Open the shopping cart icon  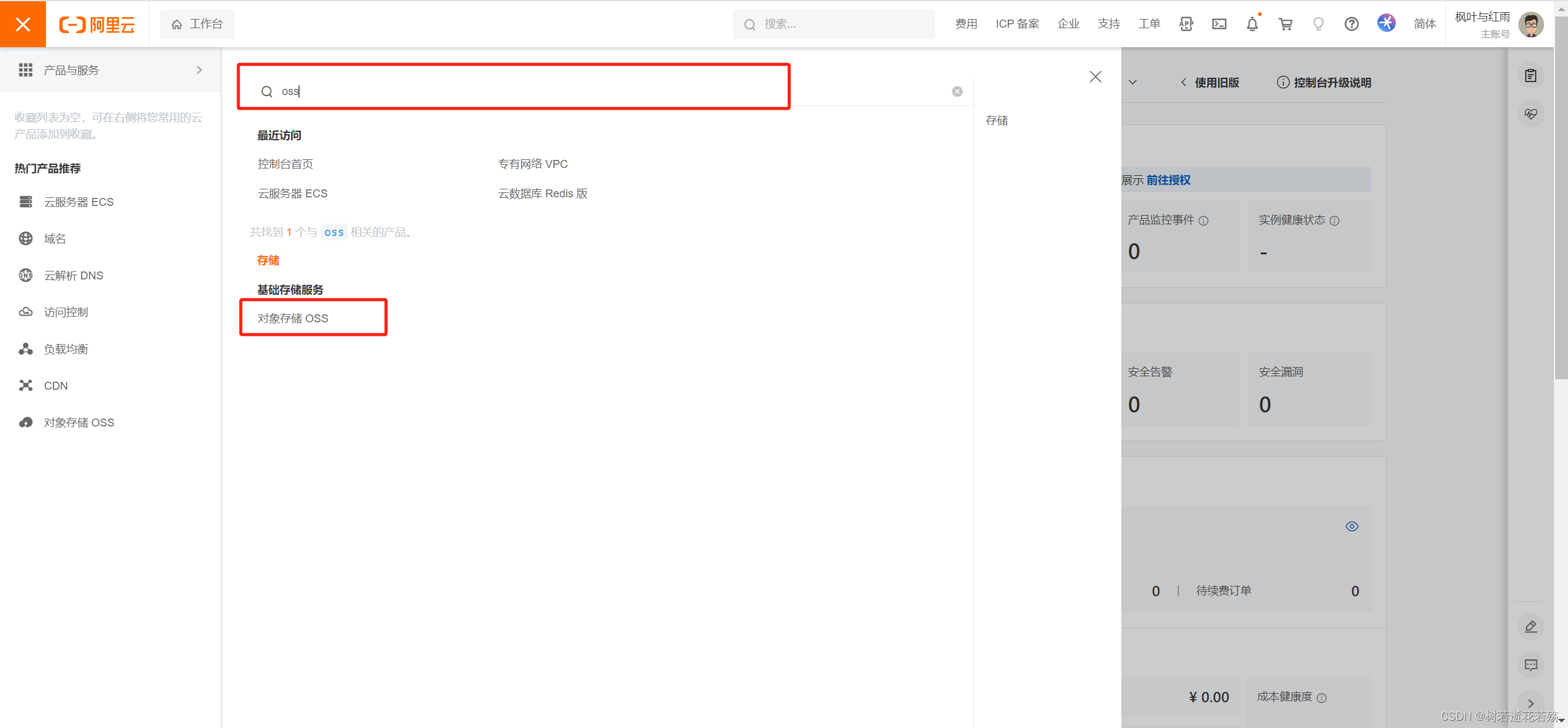(1285, 24)
